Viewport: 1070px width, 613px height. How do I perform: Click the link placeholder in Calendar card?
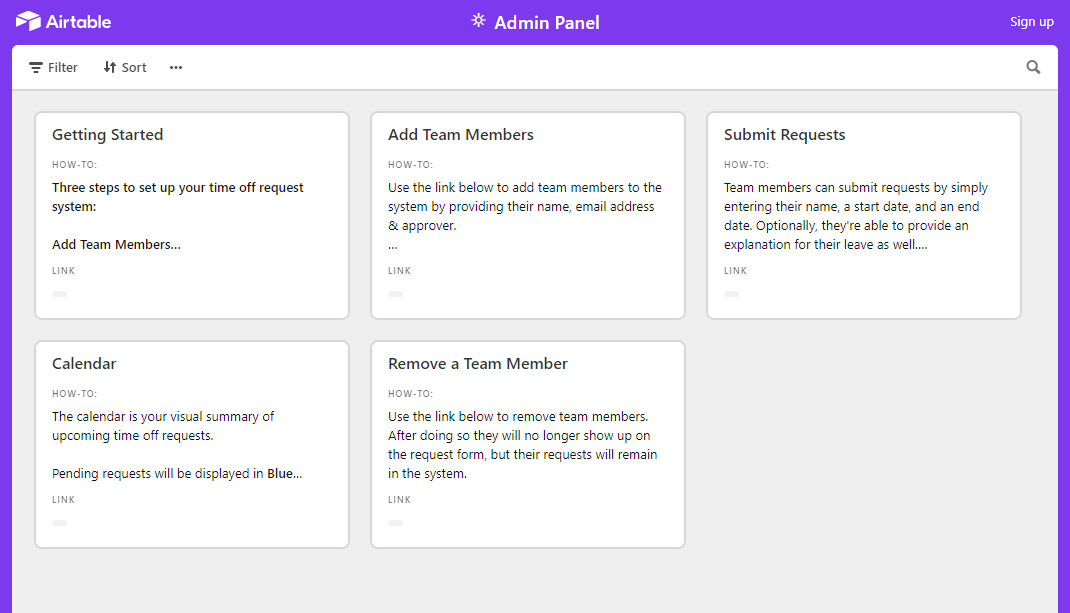coord(60,523)
